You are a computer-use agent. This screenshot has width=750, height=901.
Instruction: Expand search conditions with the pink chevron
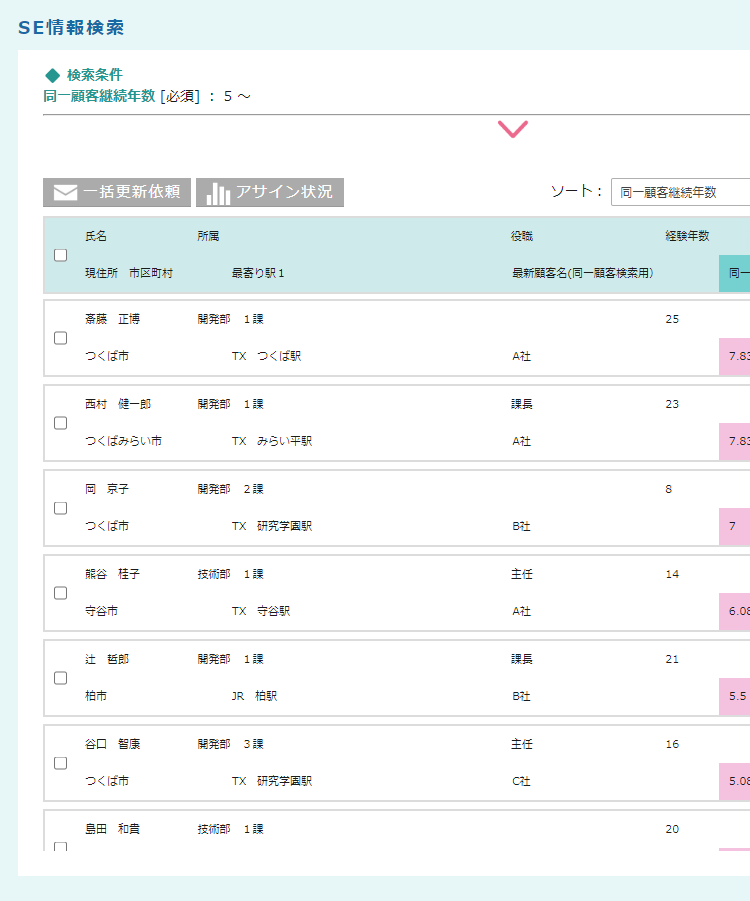click(512, 129)
